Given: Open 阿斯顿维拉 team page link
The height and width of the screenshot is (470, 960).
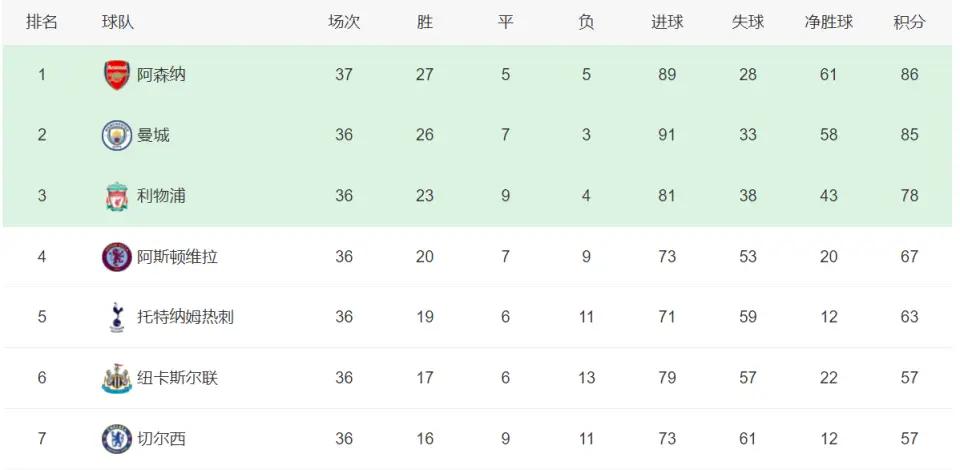Looking at the screenshot, I should pyautogui.click(x=177, y=256).
